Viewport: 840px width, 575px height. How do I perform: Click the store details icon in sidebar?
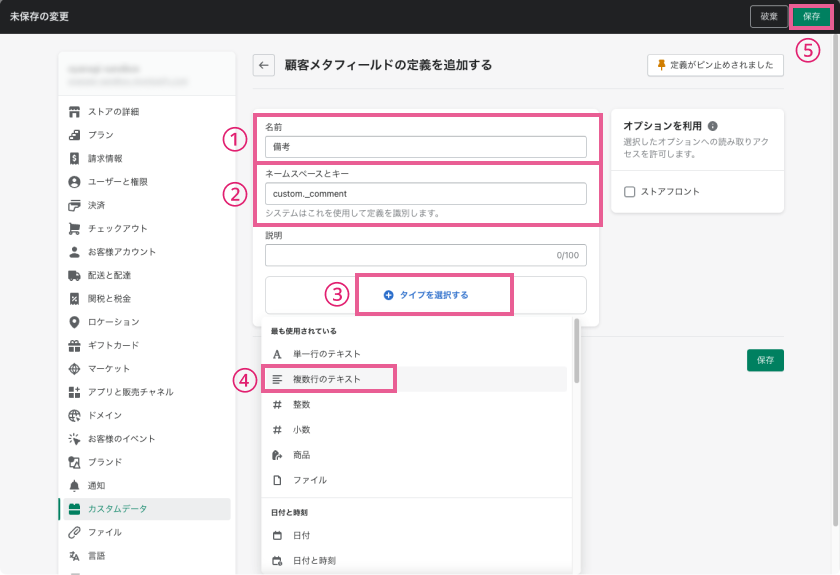coord(74,111)
